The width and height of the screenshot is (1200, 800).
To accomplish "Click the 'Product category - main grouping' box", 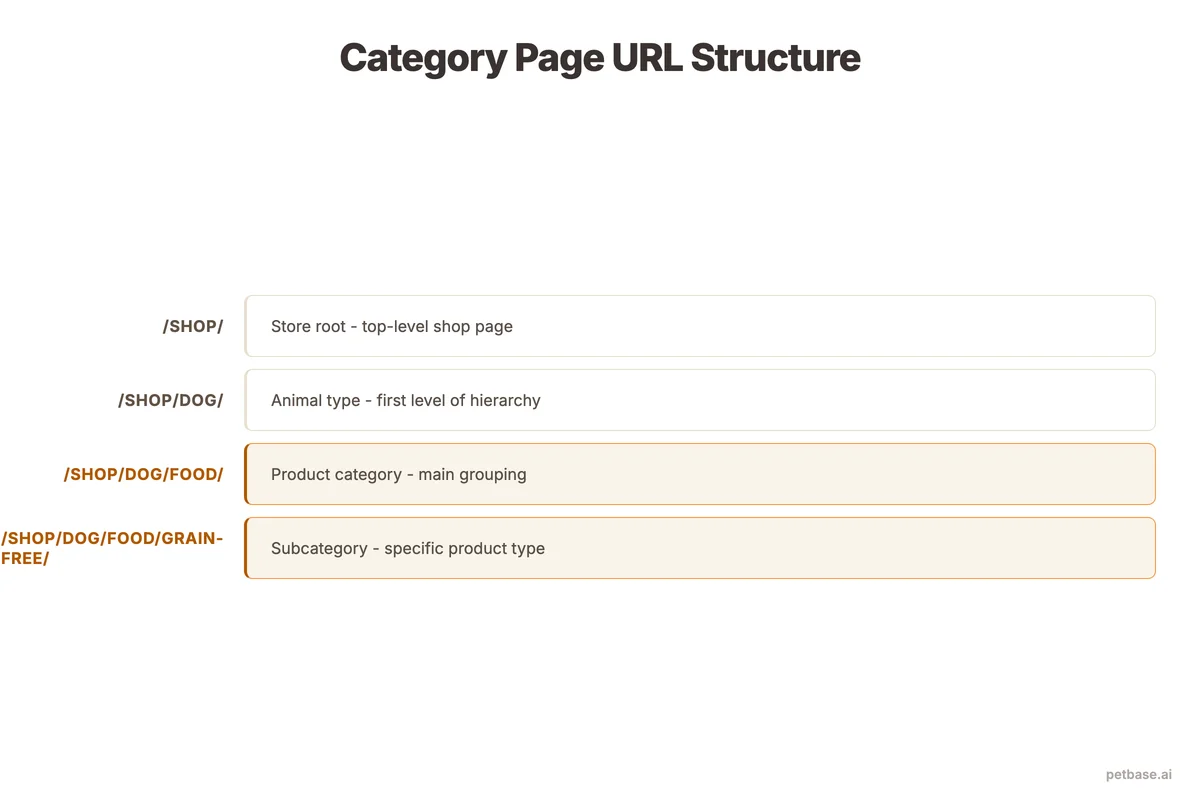I will 700,474.
